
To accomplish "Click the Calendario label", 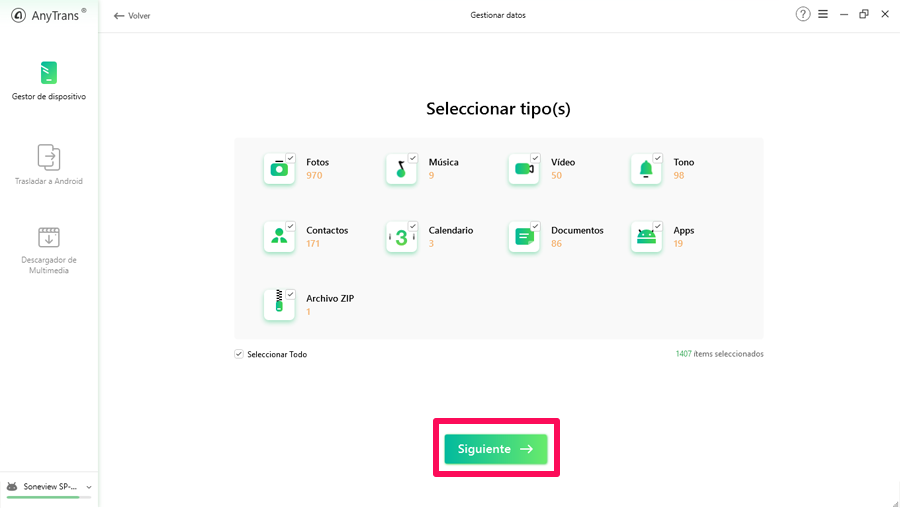I will pyautogui.click(x=451, y=230).
